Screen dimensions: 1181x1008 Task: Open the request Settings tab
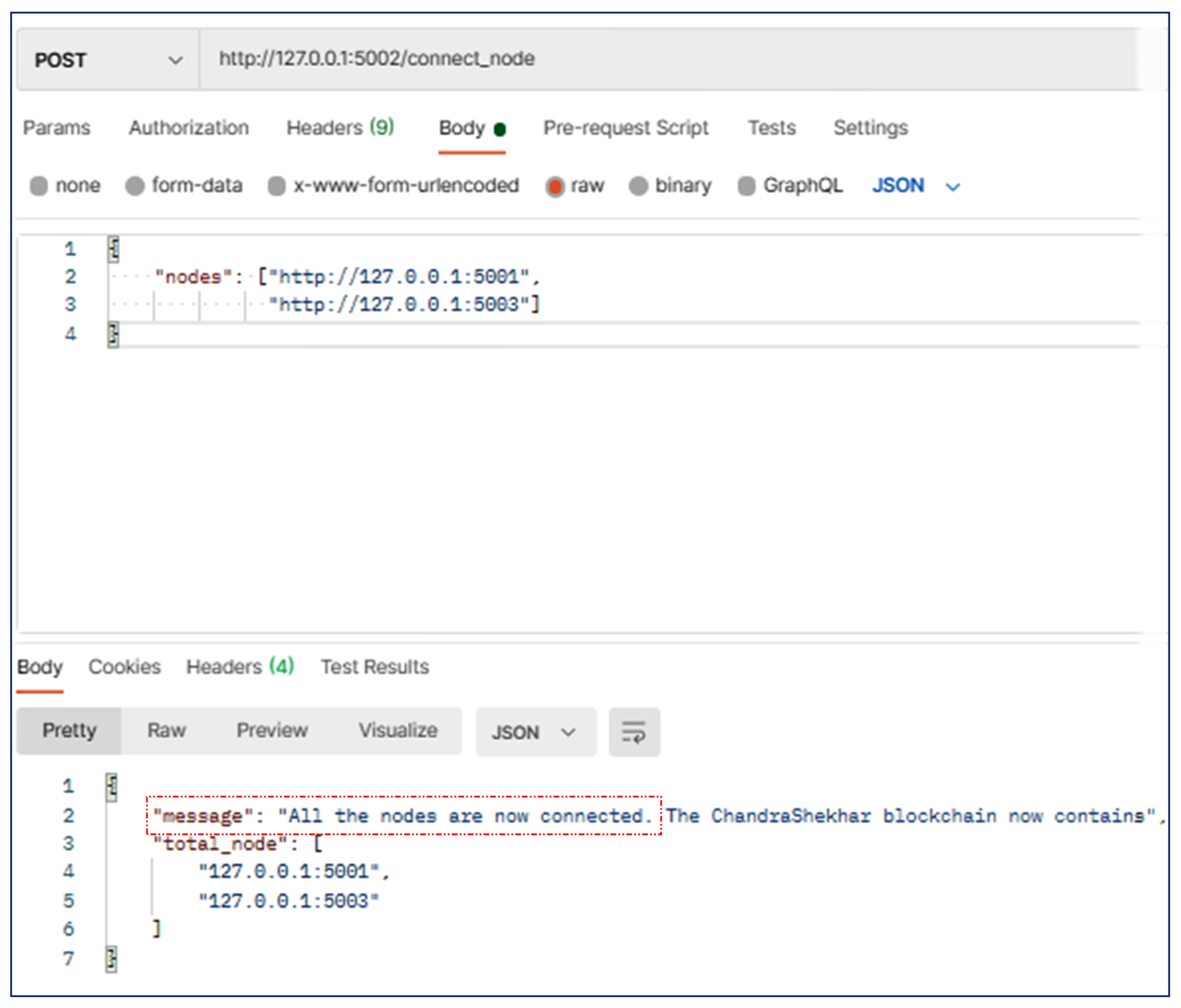[x=870, y=128]
